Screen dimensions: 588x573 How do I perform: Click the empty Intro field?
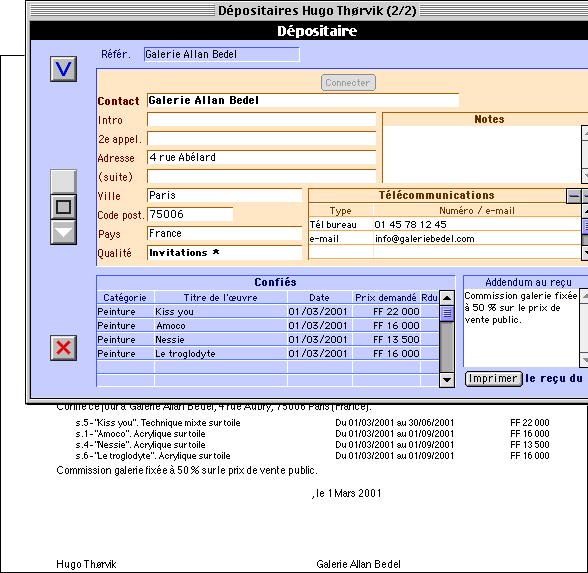click(261, 120)
